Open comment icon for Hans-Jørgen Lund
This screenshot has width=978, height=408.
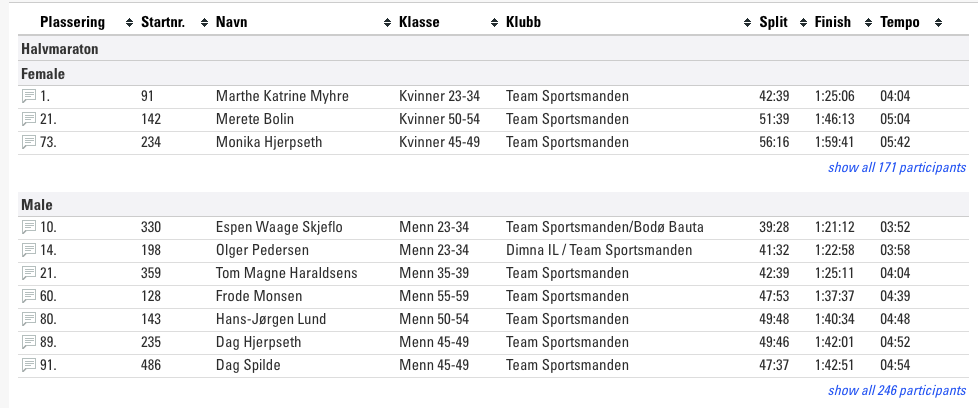[29, 319]
